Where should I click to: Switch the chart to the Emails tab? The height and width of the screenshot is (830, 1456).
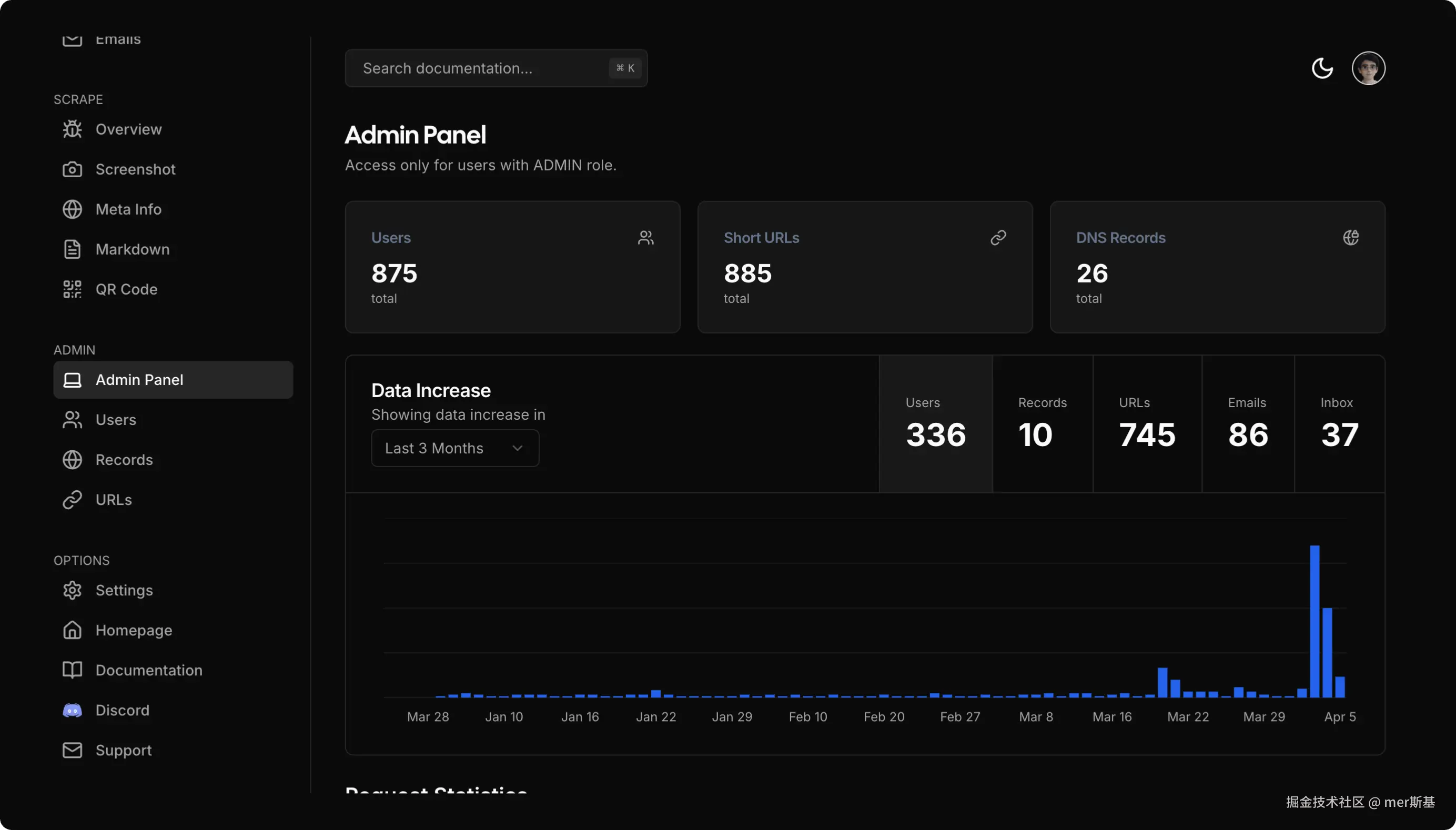tap(1248, 424)
